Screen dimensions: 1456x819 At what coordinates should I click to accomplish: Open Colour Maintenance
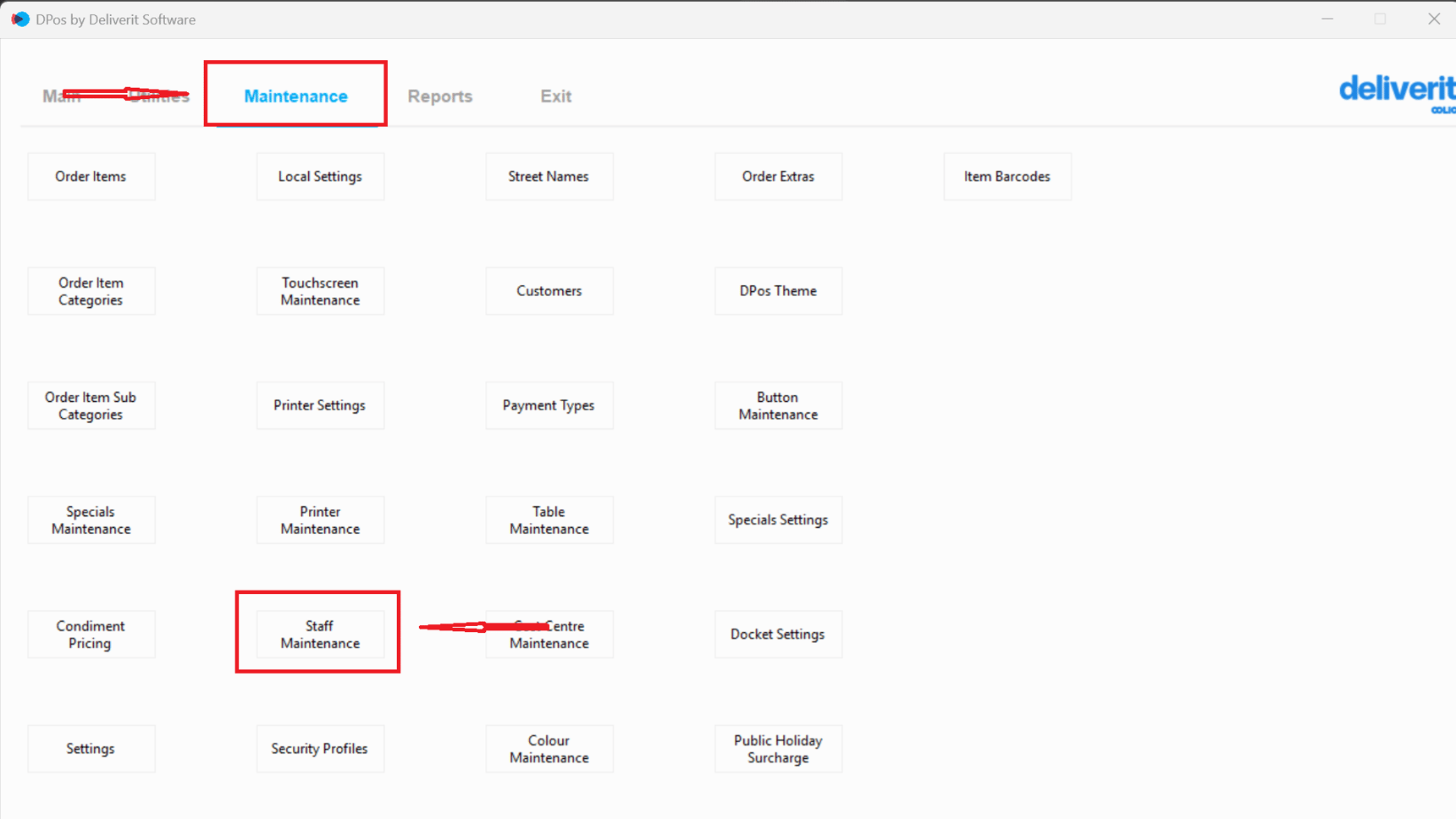click(549, 749)
